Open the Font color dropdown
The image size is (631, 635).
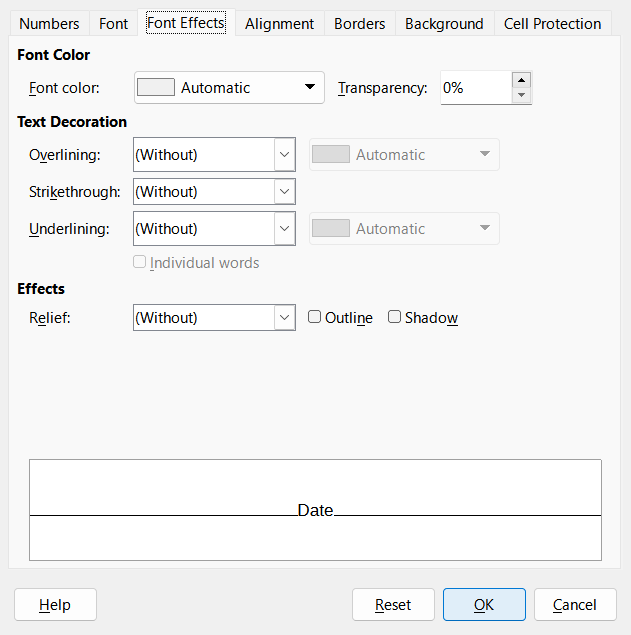[229, 87]
